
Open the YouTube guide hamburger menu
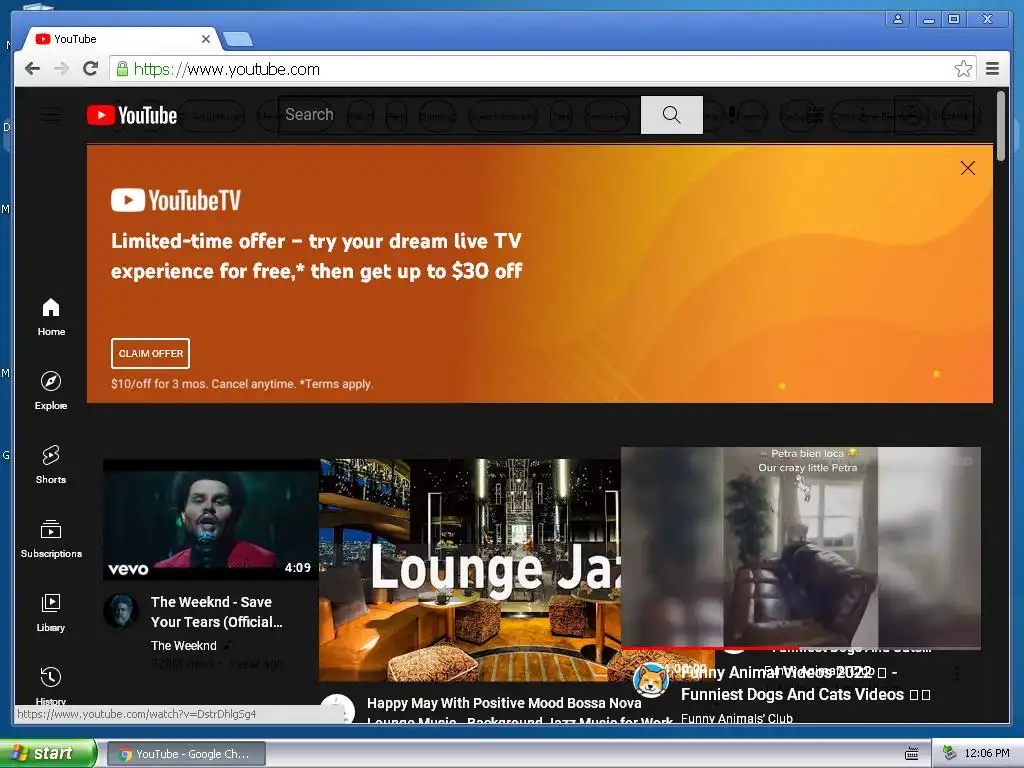pos(51,116)
